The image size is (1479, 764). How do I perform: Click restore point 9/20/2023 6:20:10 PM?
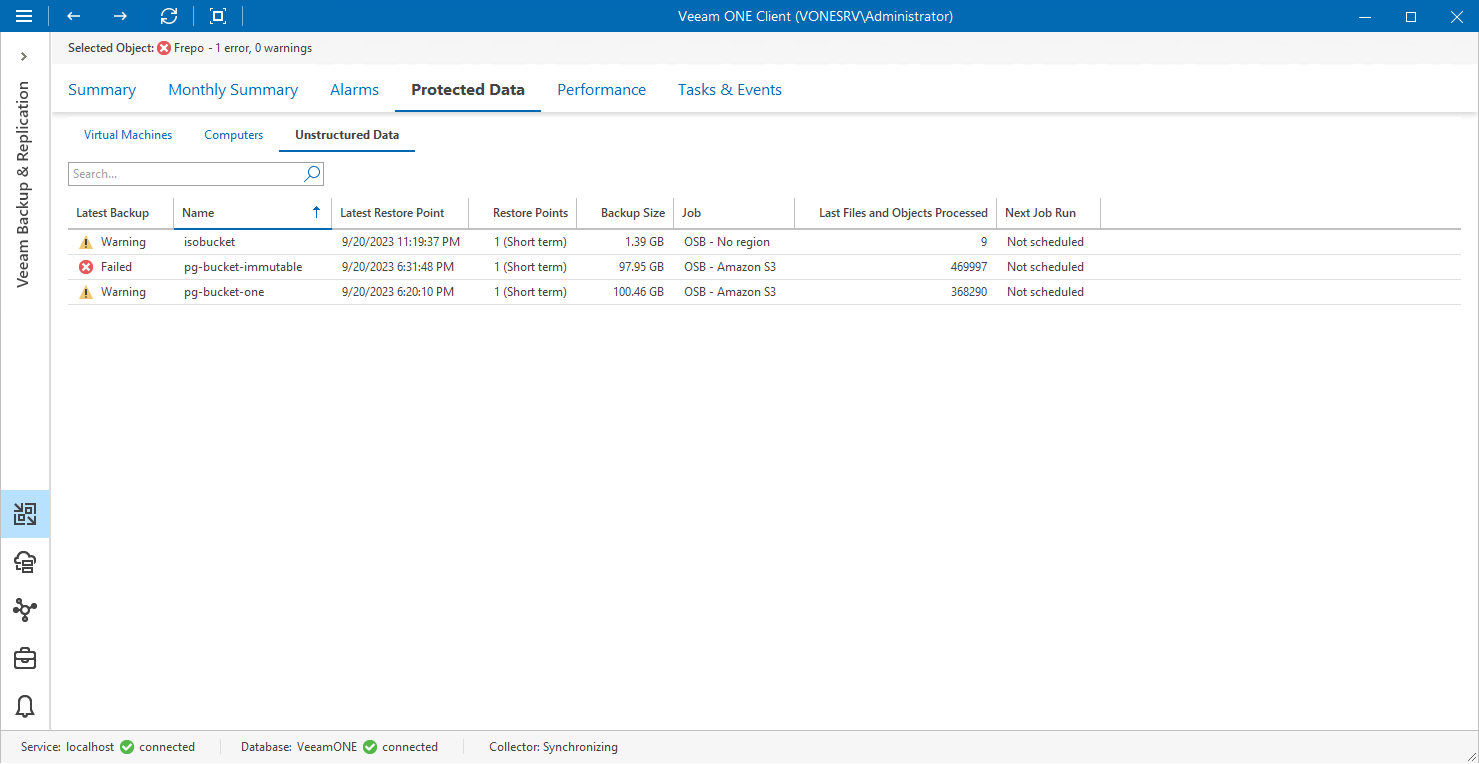click(398, 292)
